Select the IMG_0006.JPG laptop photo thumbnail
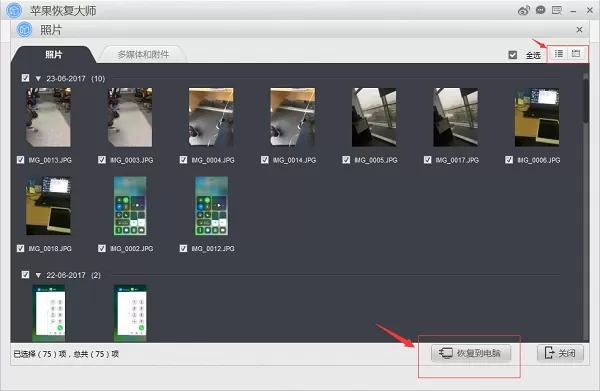600x391 pixels. [x=537, y=117]
